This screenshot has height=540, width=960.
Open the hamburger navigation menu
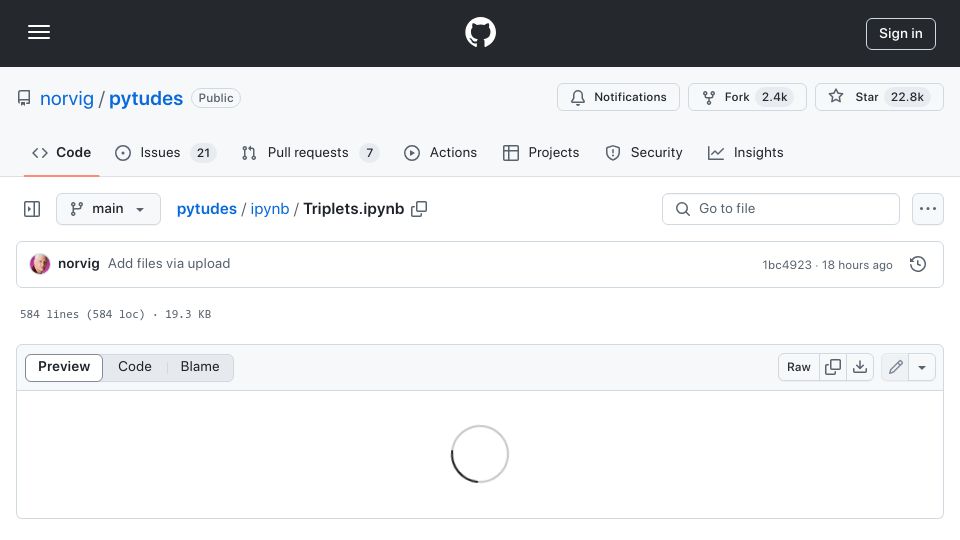tap(39, 32)
